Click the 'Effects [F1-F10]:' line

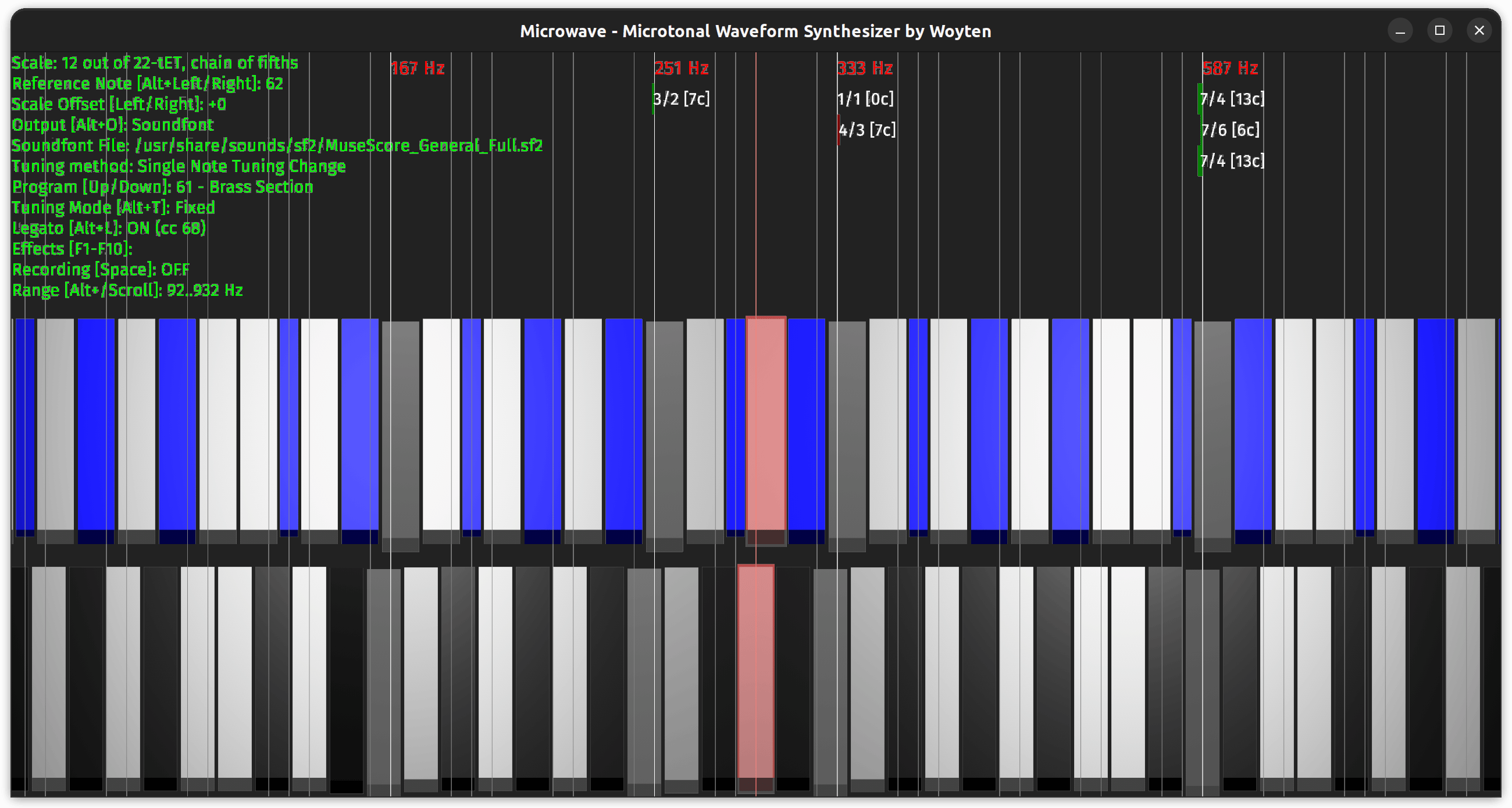72,249
